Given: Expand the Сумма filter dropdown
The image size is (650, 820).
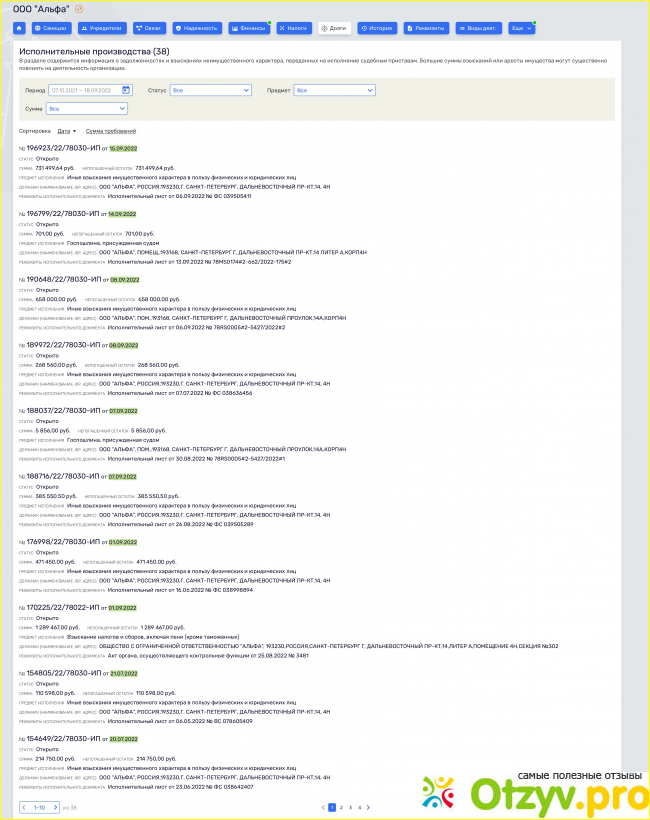Looking at the screenshot, I should 86,108.
